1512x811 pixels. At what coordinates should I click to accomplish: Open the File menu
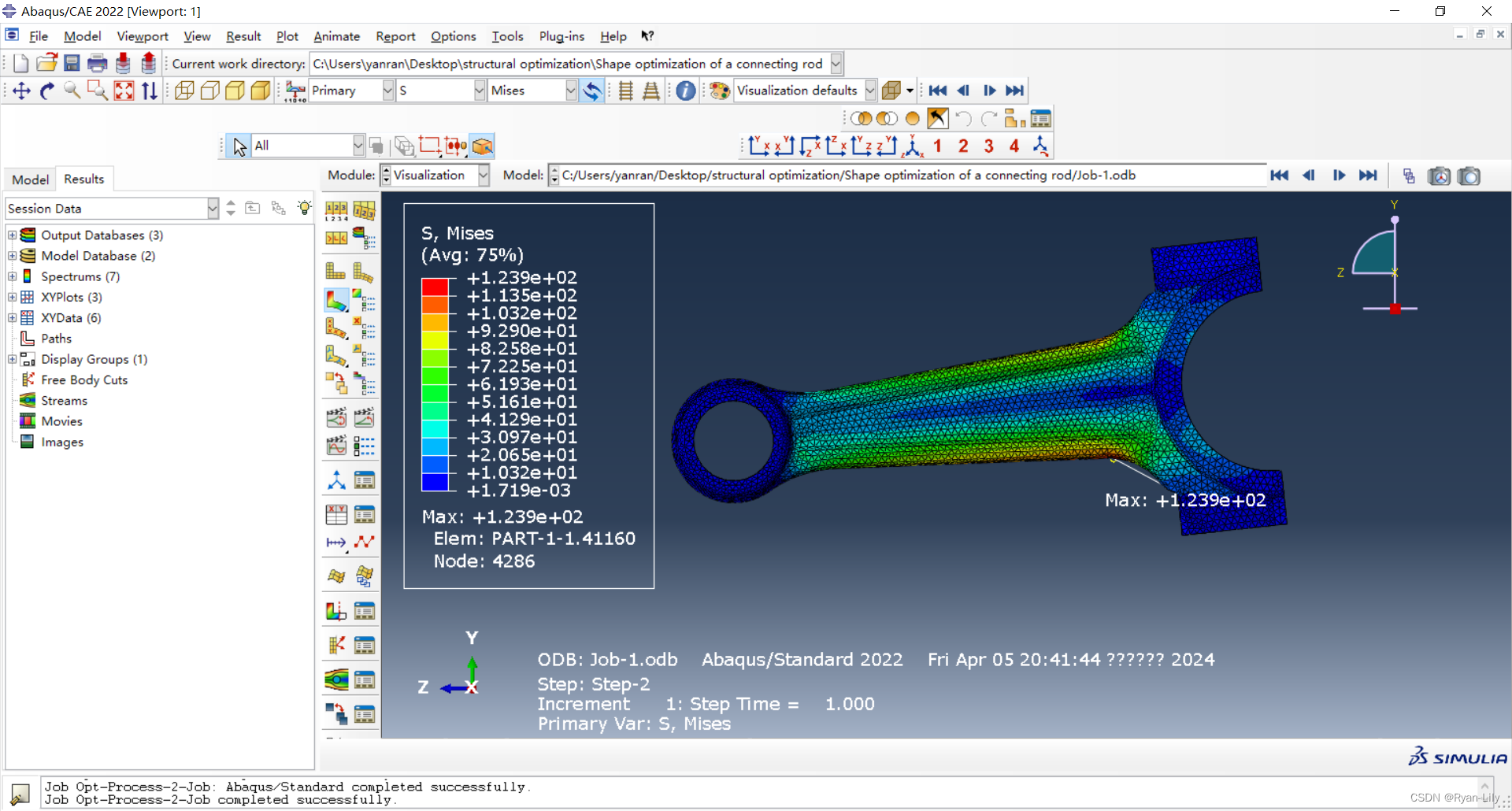(39, 36)
